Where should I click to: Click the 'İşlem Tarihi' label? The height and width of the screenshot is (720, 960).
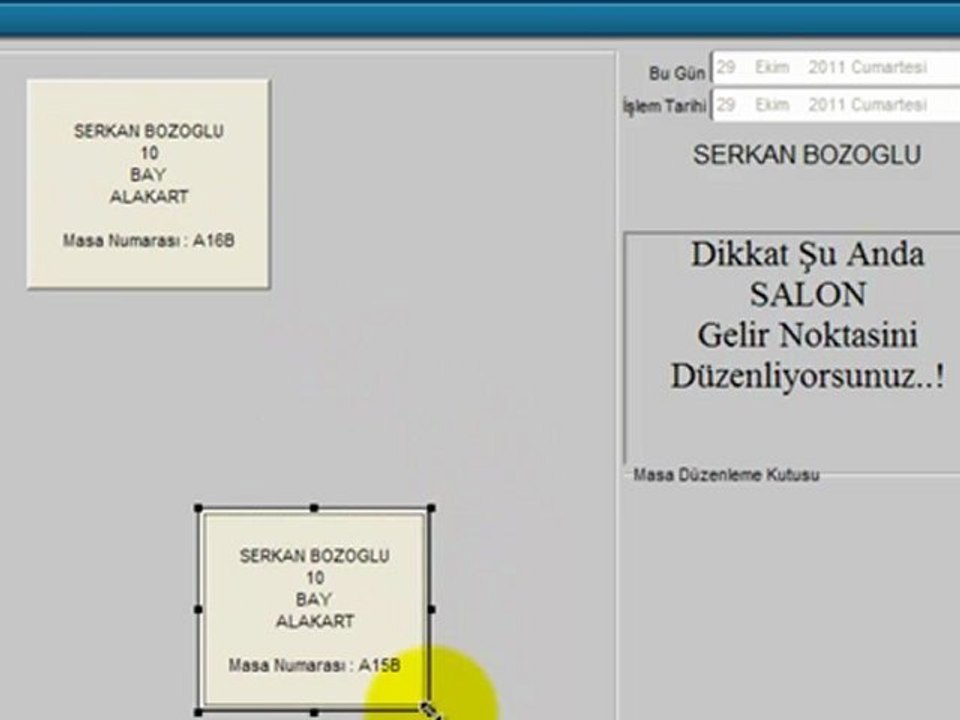tap(665, 106)
